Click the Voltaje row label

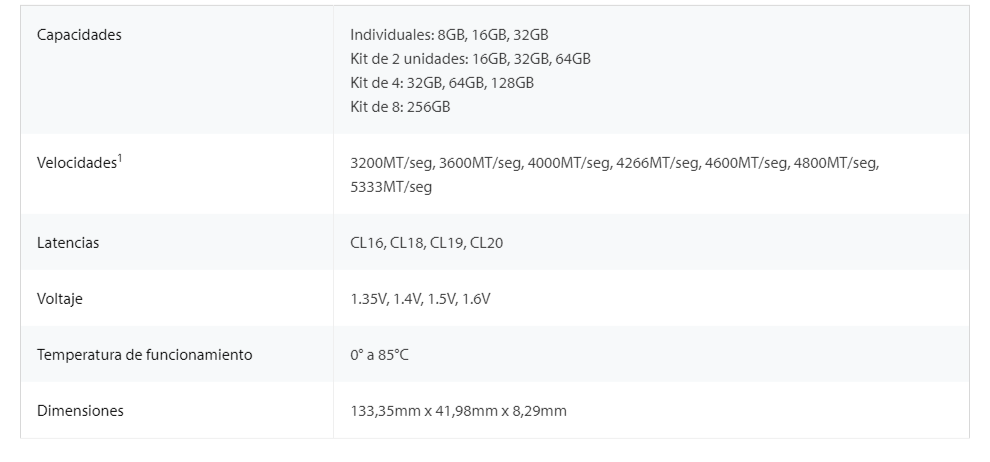(x=59, y=299)
